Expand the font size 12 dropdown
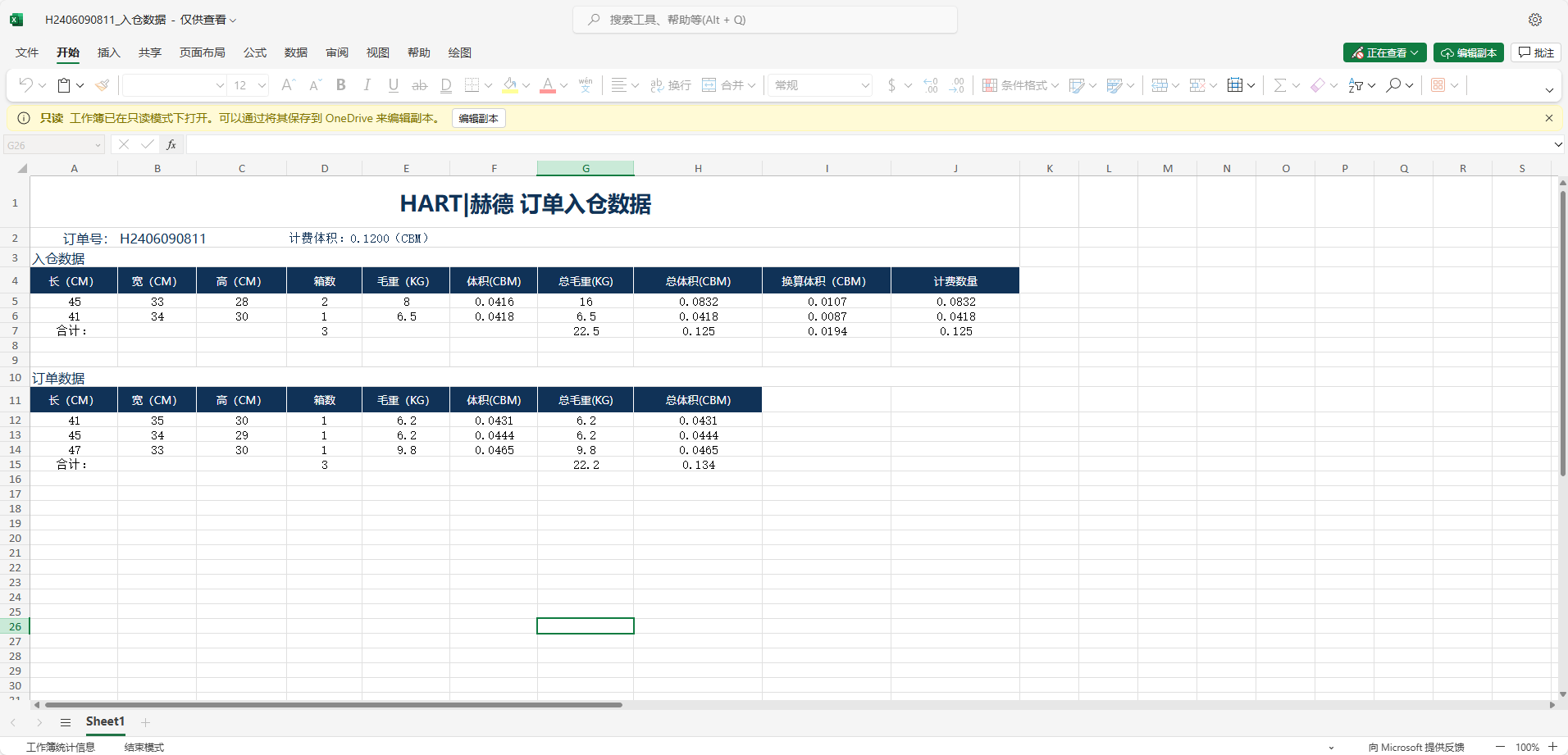Viewport: 1568px width, 755px height. point(262,85)
